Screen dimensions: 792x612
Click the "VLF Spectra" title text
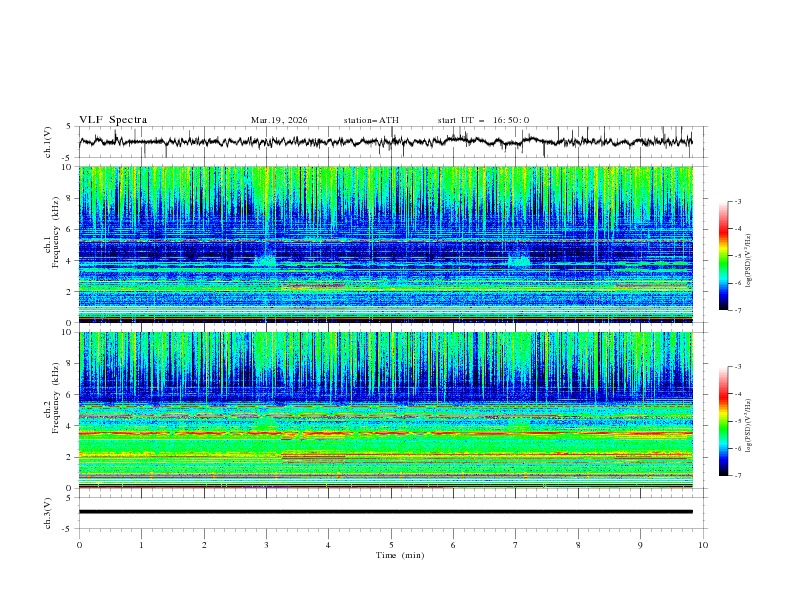point(113,120)
